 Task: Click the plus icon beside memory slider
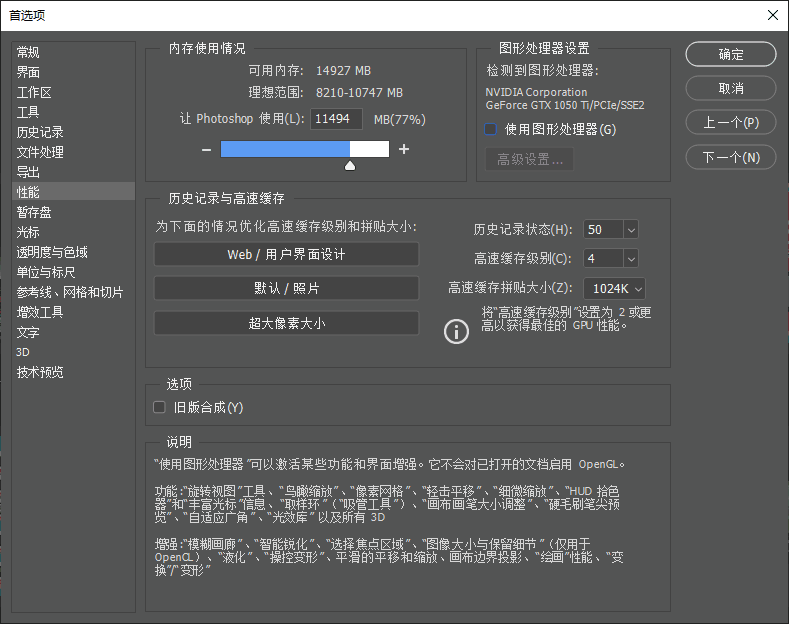[404, 149]
